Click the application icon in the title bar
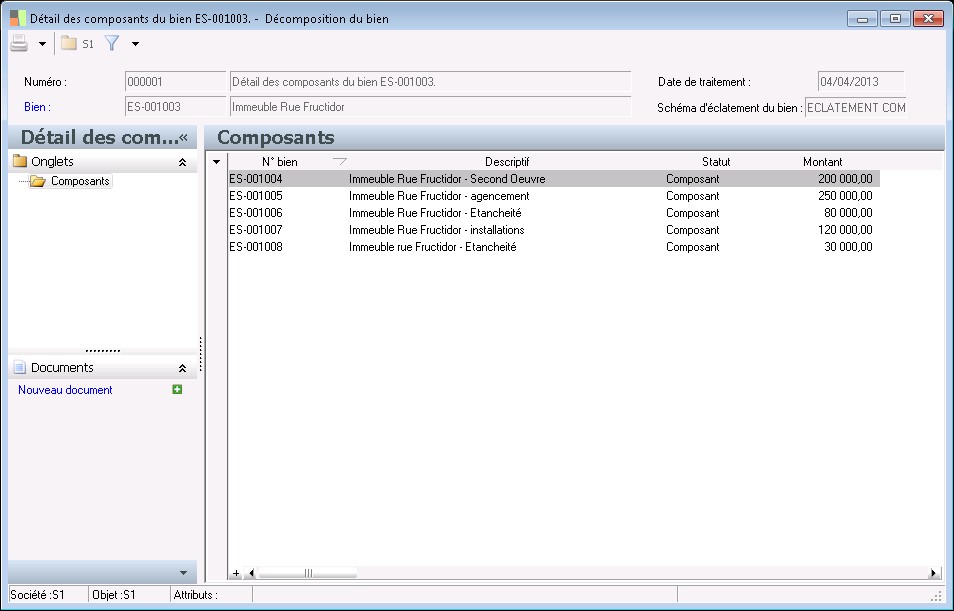 [18, 18]
